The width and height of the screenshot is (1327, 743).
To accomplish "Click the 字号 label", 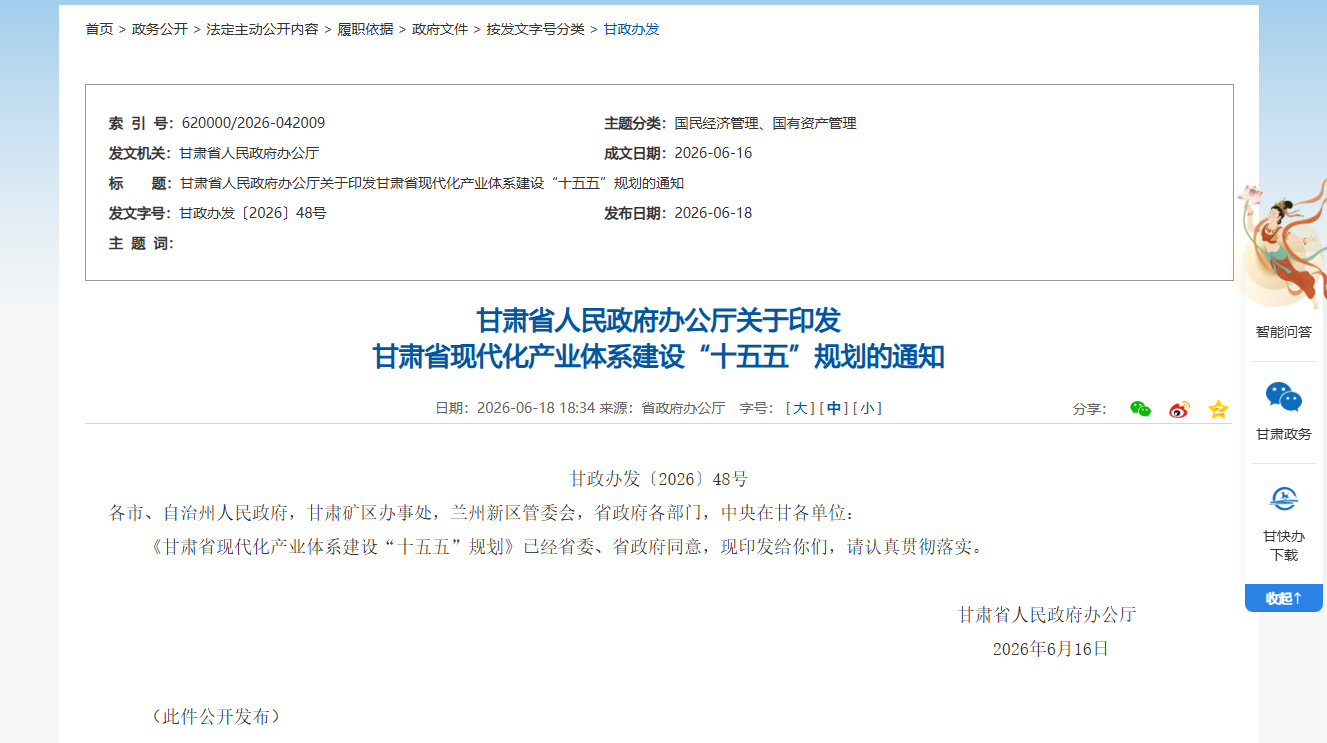I will tap(756, 408).
